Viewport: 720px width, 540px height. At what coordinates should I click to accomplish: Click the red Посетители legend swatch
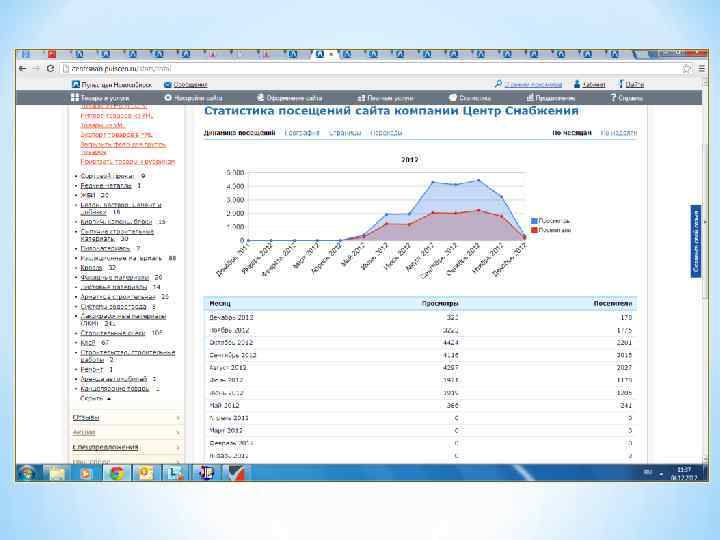(534, 230)
